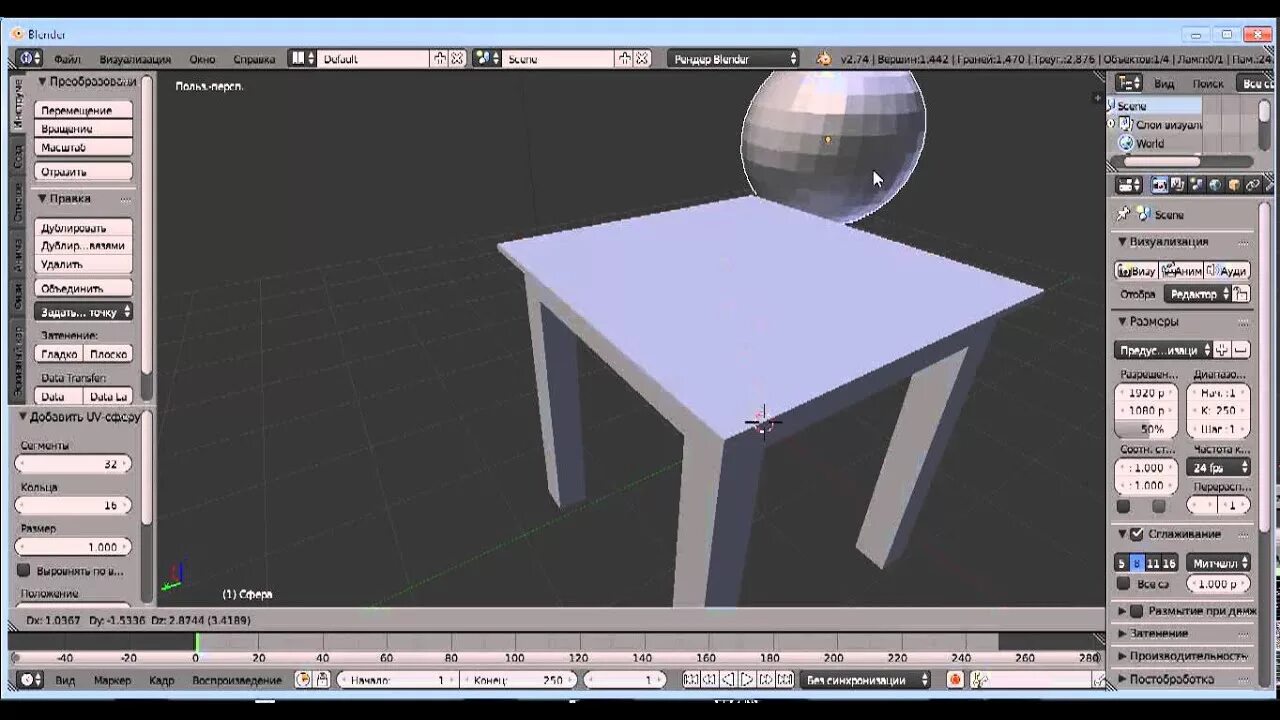Open the timeline Маркер menu
This screenshot has height=720, width=1280.
click(x=112, y=680)
